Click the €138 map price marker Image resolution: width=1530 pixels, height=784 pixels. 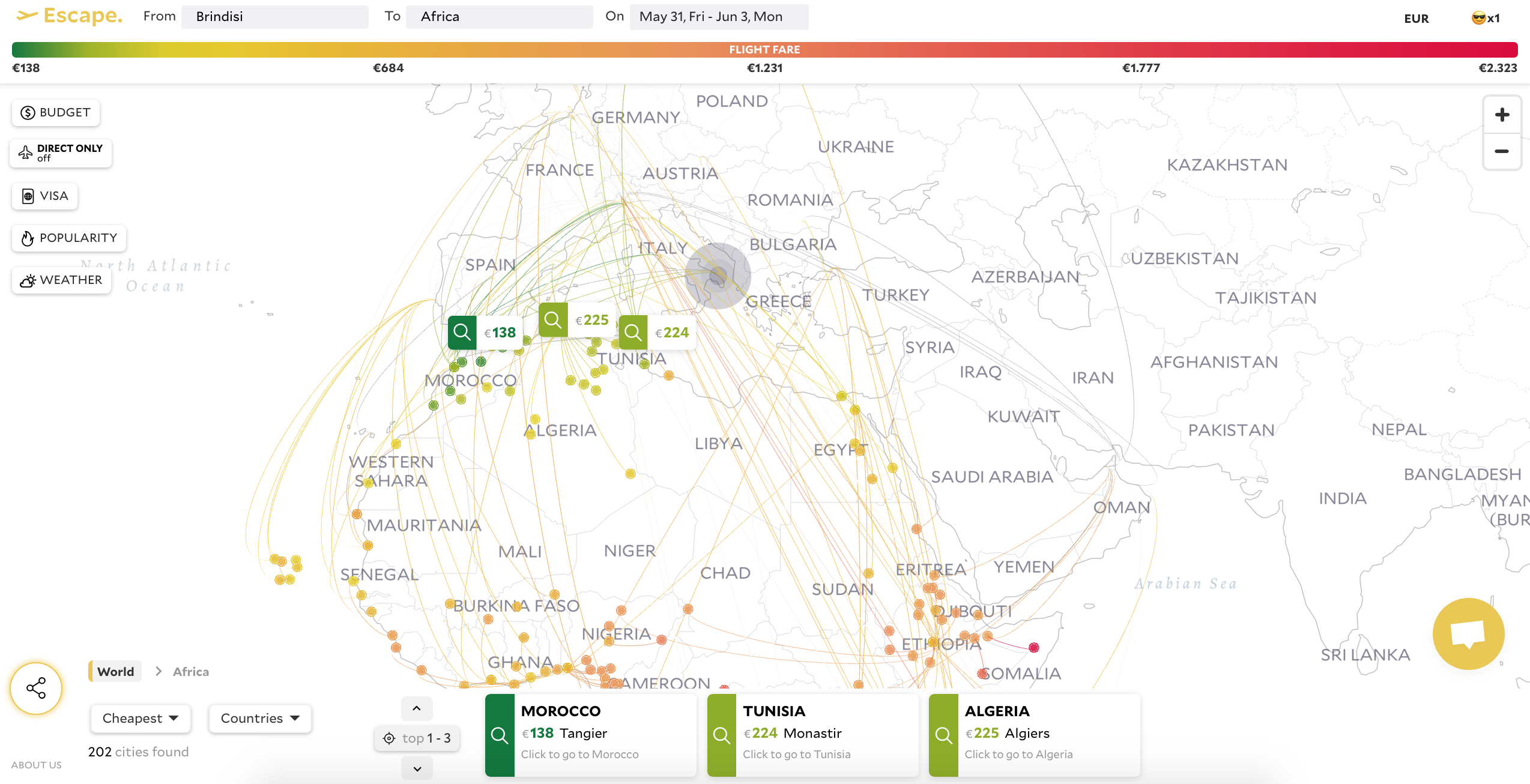pos(485,333)
